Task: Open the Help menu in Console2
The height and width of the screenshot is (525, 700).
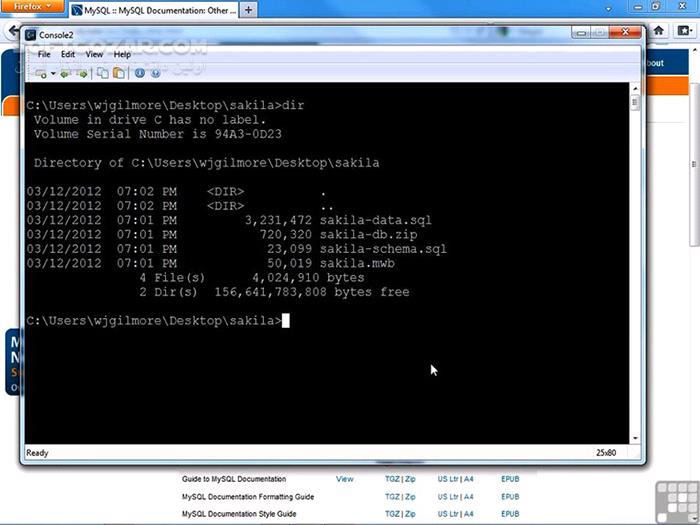Action: 122,54
